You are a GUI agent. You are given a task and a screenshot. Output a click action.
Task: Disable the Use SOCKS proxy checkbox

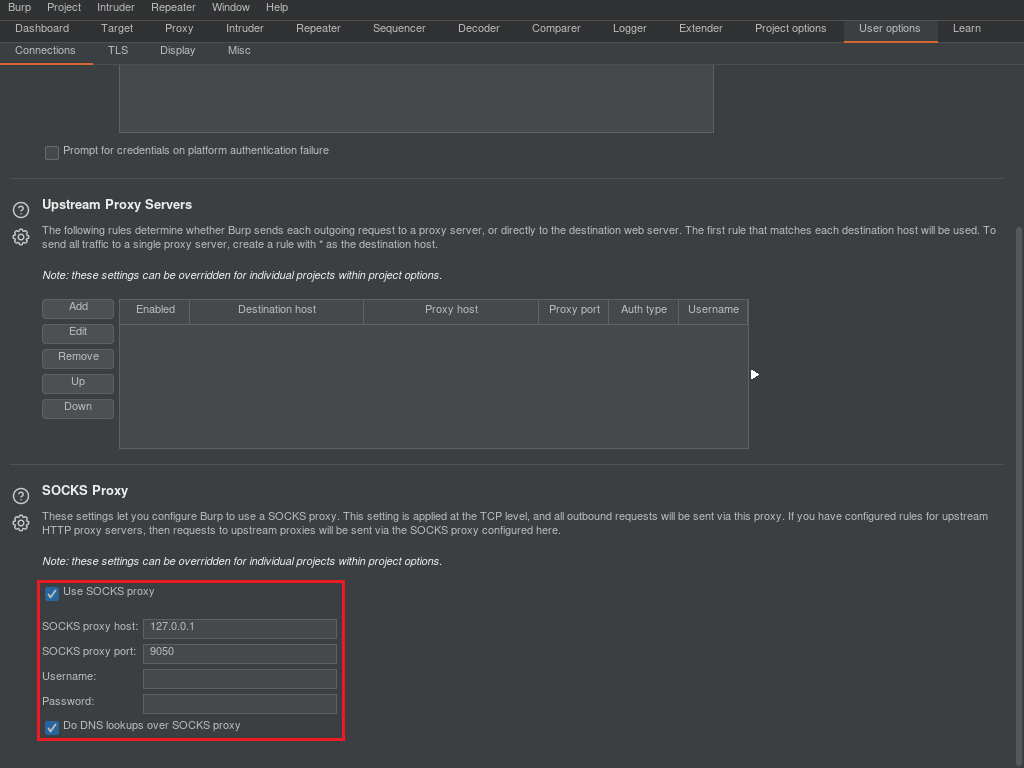(x=51, y=593)
